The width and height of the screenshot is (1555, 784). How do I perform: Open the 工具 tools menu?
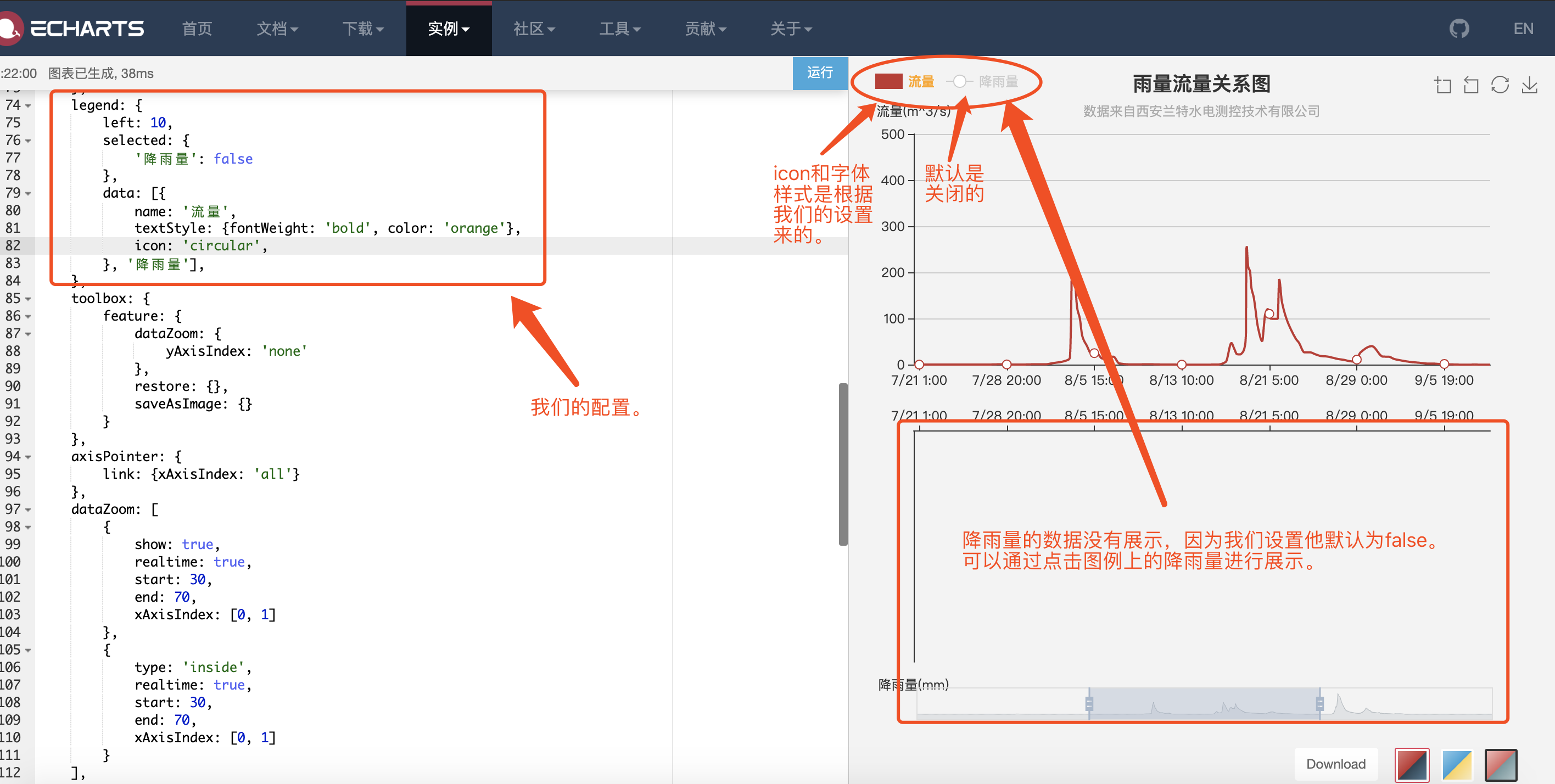coord(620,29)
